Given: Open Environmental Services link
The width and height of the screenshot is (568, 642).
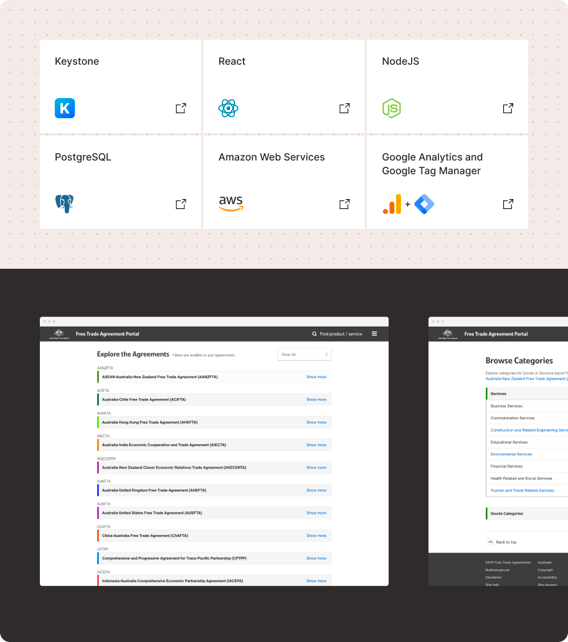Looking at the screenshot, I should (x=511, y=454).
